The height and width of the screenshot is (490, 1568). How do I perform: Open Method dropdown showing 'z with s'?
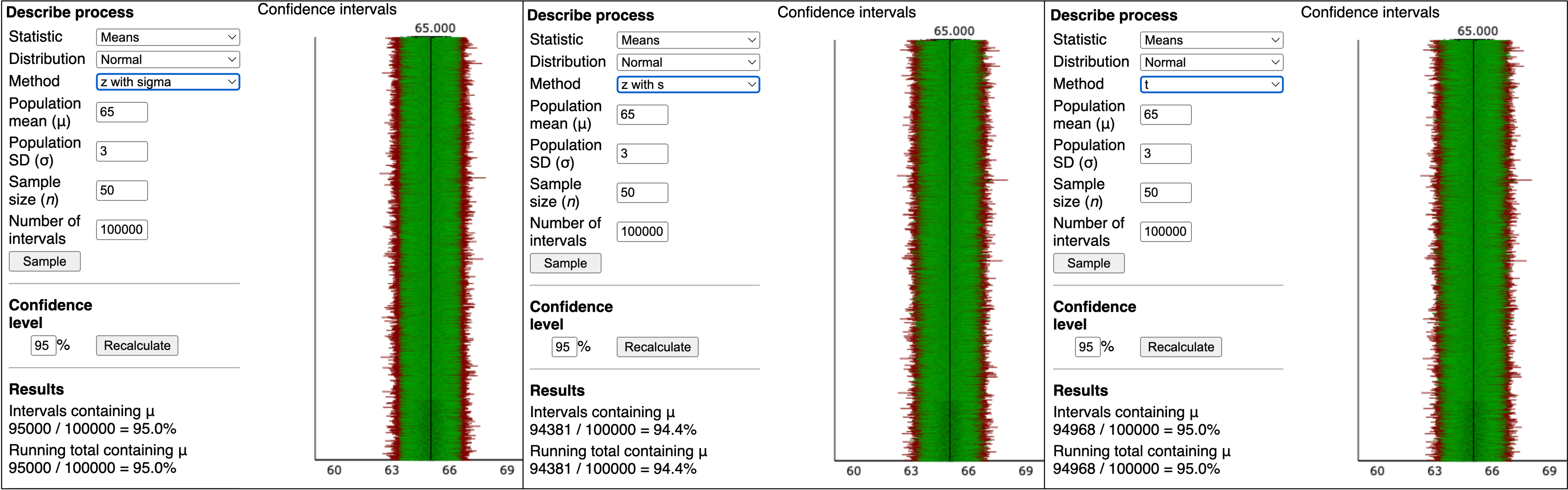point(688,84)
